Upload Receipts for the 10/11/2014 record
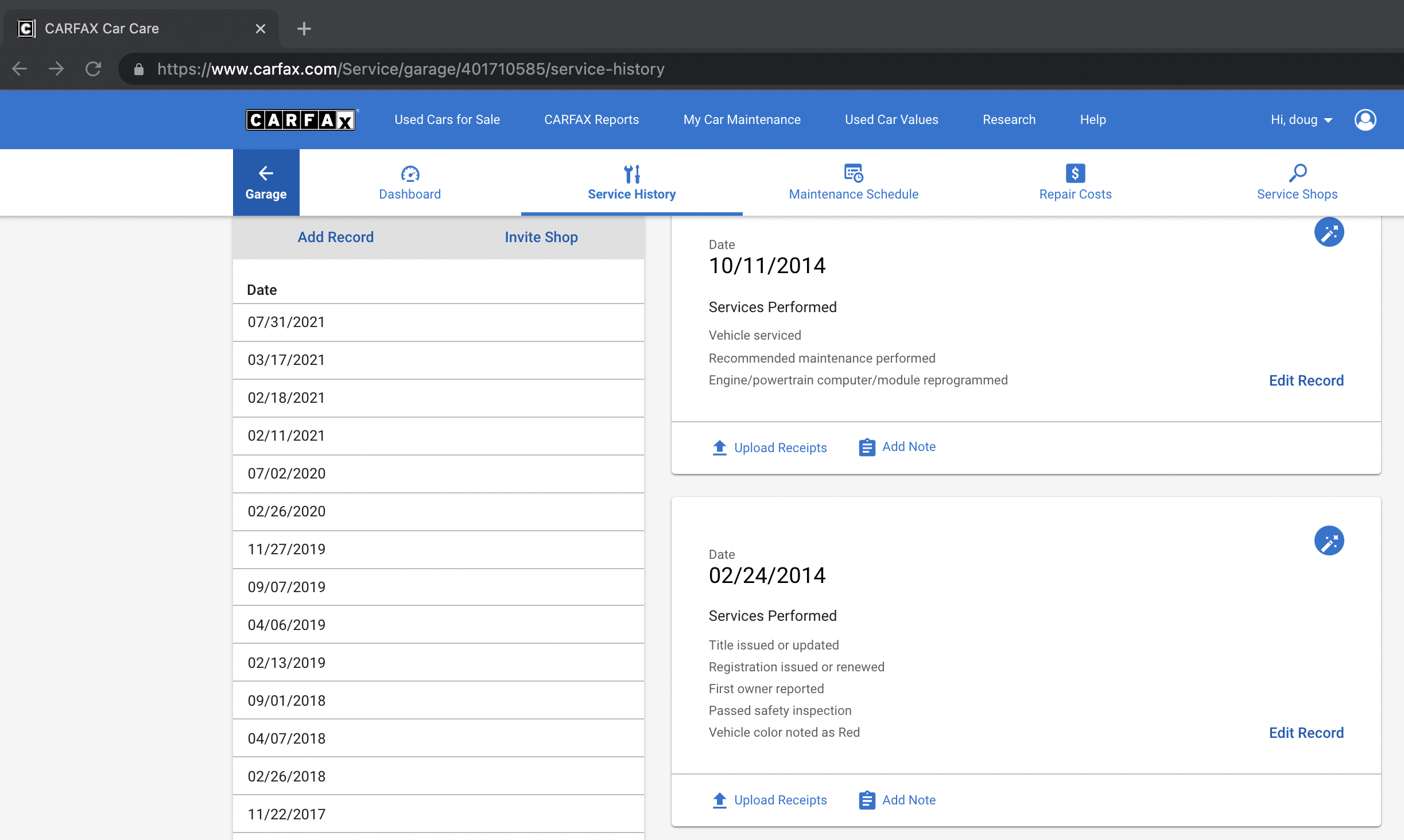The width and height of the screenshot is (1404, 840). click(769, 448)
